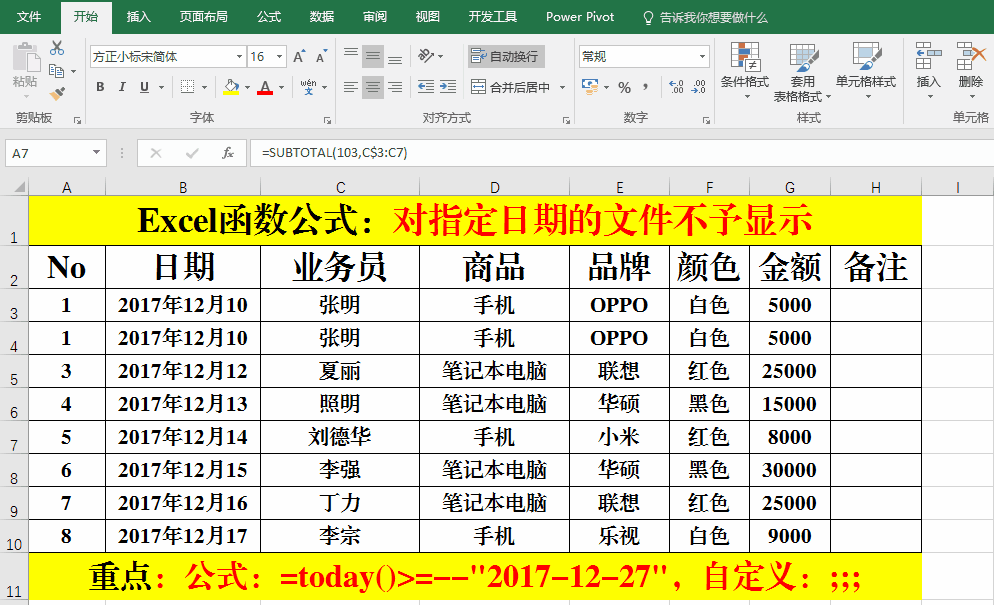Toggle italic formatting
Screen dimensions: 994x605
coord(123,87)
